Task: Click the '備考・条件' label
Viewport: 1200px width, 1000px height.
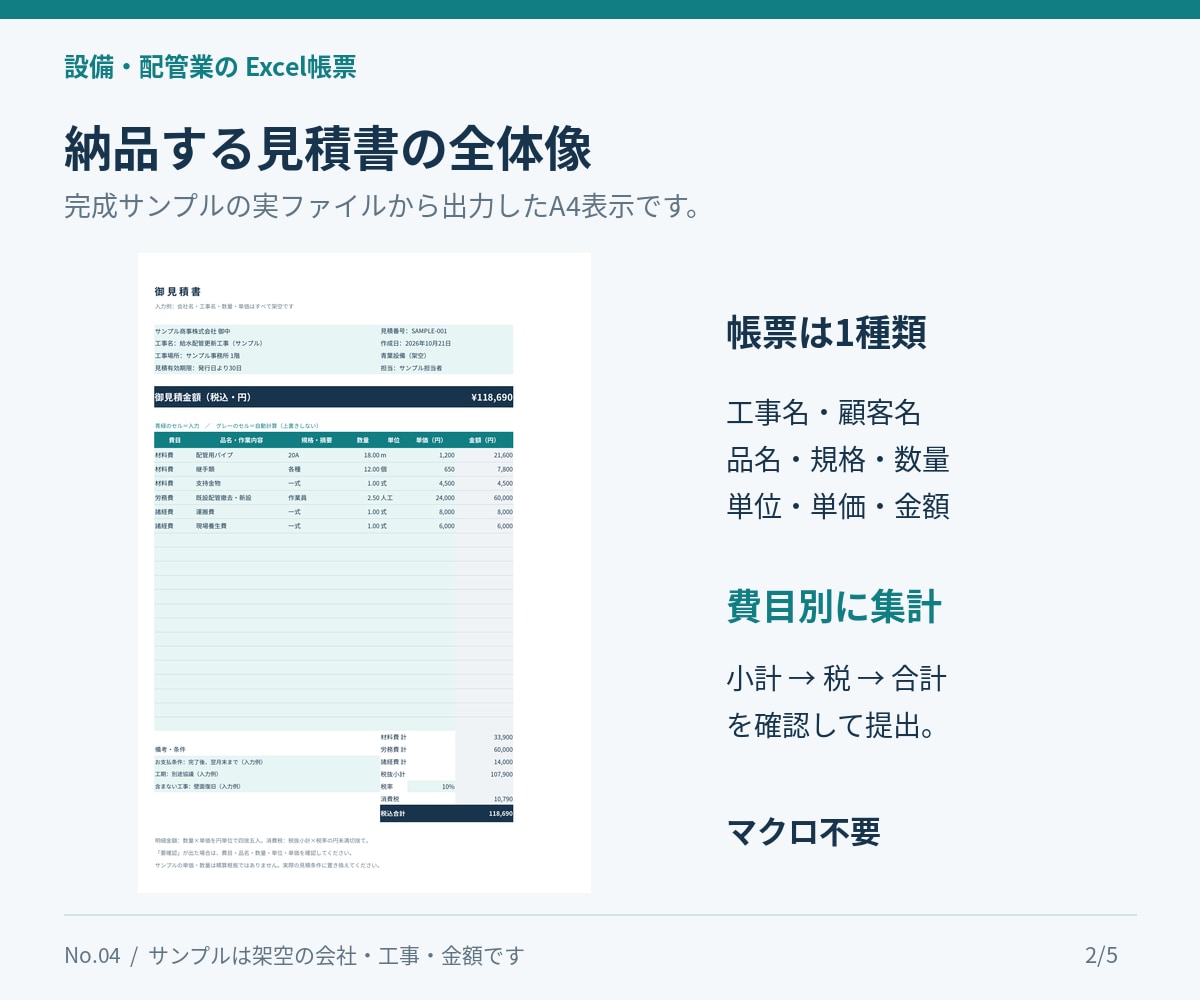Action: tap(170, 749)
